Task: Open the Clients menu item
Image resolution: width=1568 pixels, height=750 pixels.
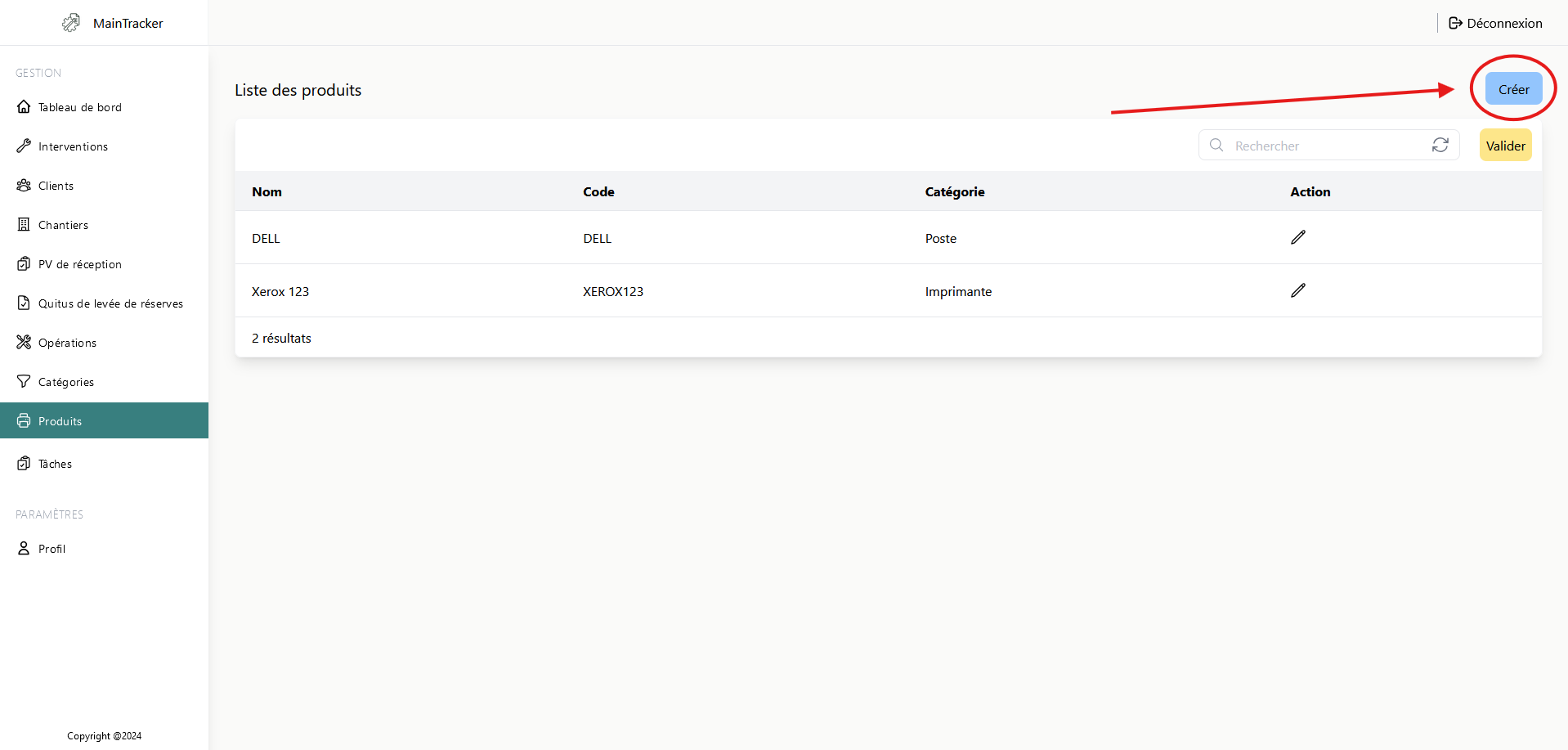Action: tap(56, 186)
